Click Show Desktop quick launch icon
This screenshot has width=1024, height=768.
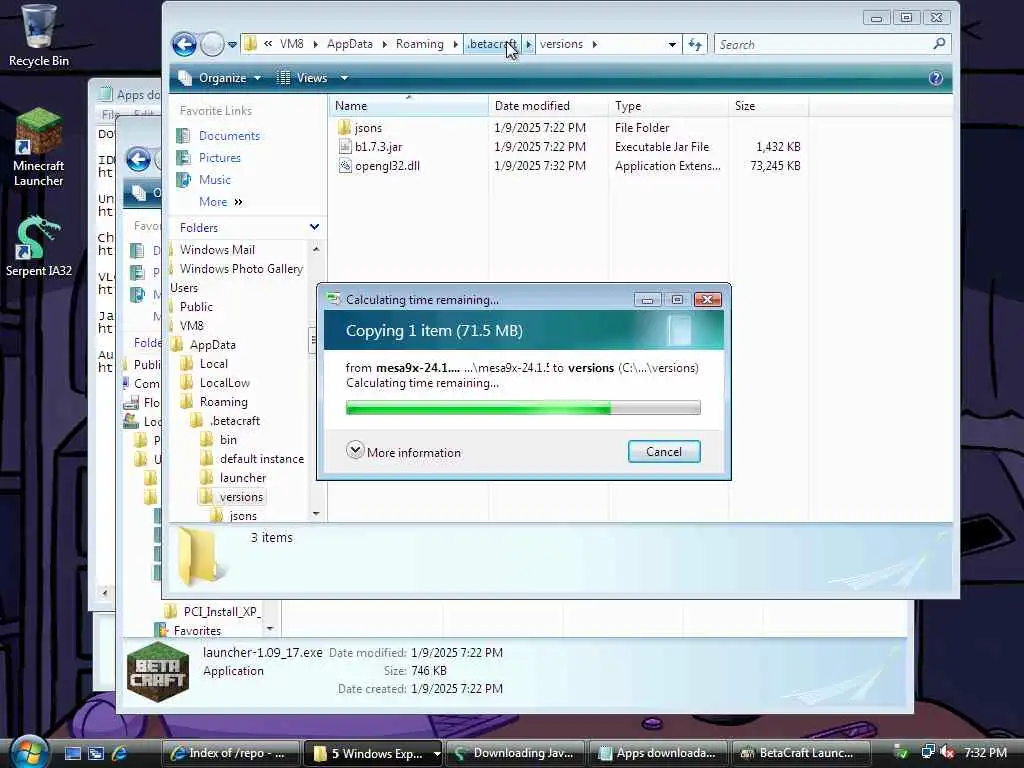tap(72, 754)
